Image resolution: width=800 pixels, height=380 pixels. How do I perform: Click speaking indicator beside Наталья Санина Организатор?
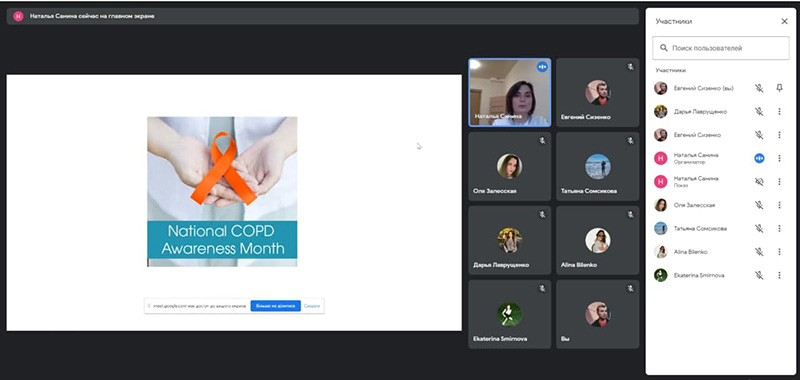click(759, 158)
